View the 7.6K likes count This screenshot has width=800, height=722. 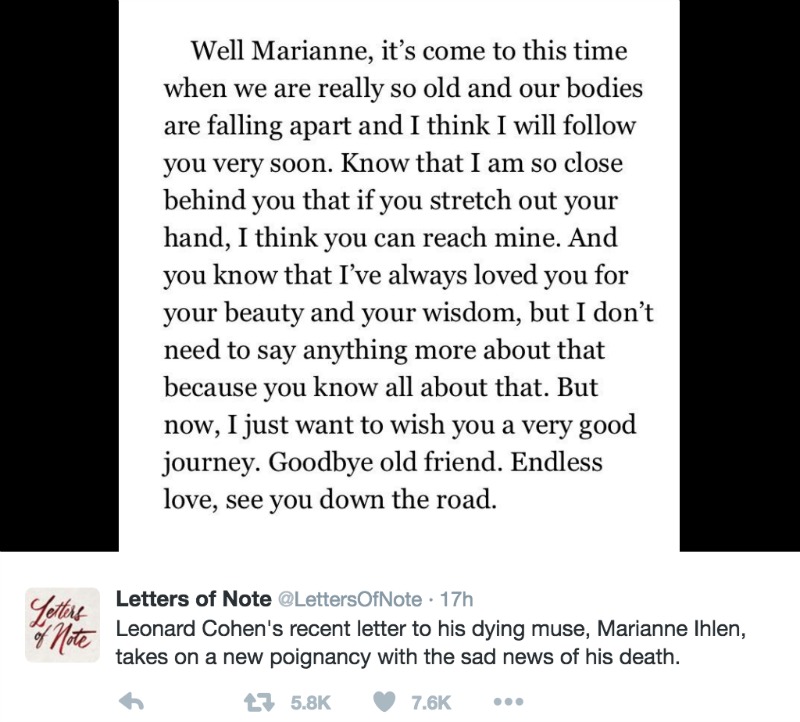coord(431,703)
